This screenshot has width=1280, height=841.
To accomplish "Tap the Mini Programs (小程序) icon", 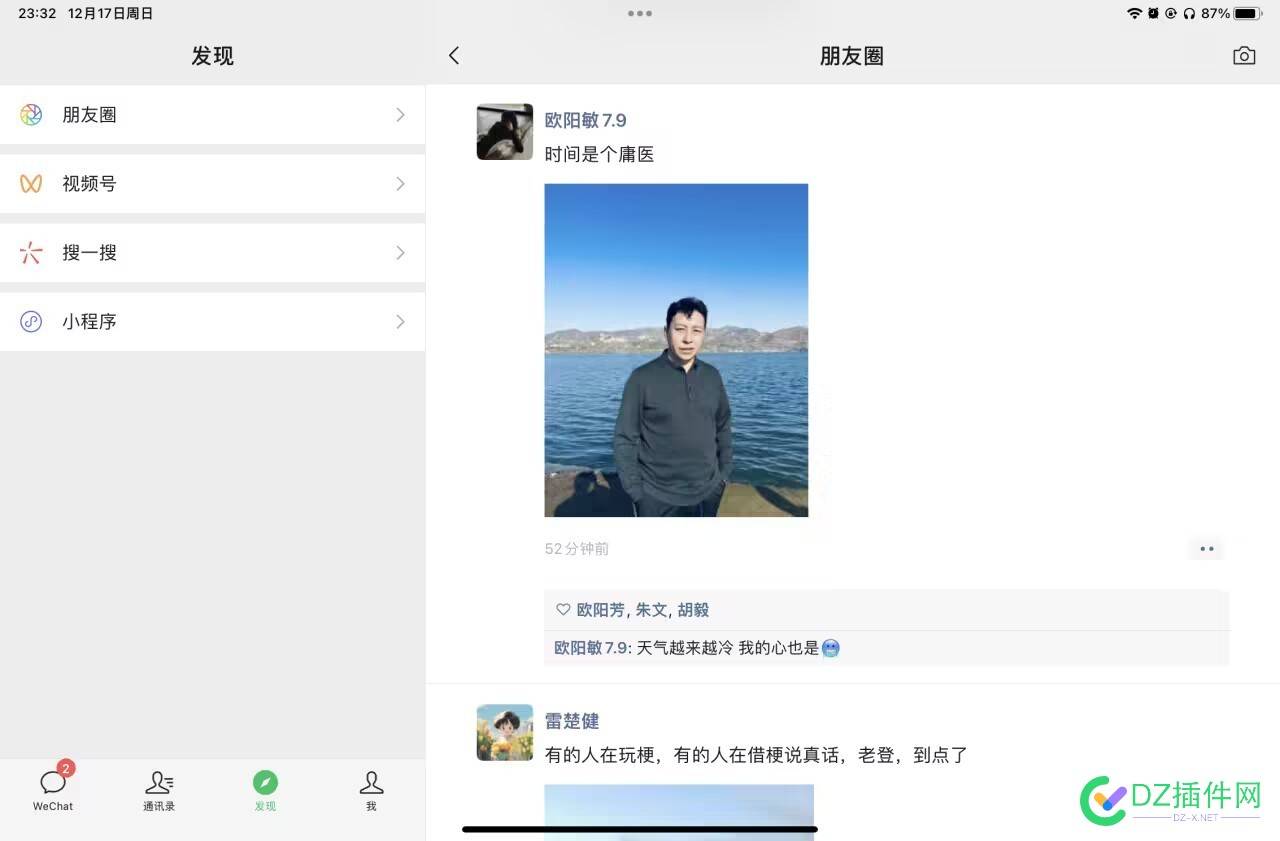I will pos(31,322).
